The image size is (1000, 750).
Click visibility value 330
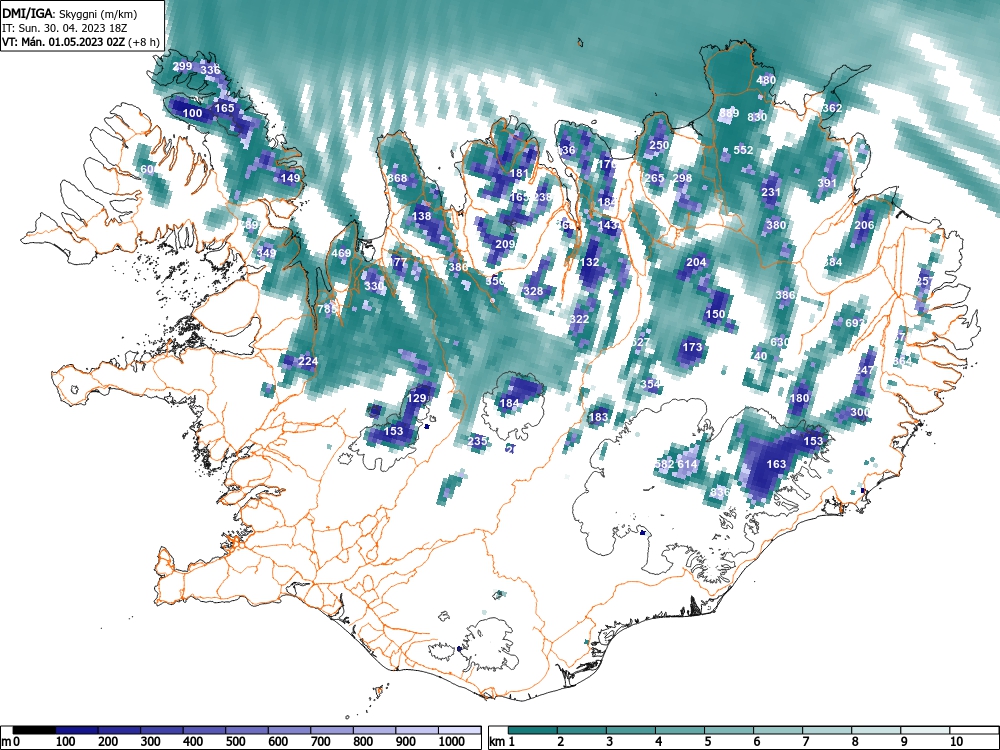374,286
